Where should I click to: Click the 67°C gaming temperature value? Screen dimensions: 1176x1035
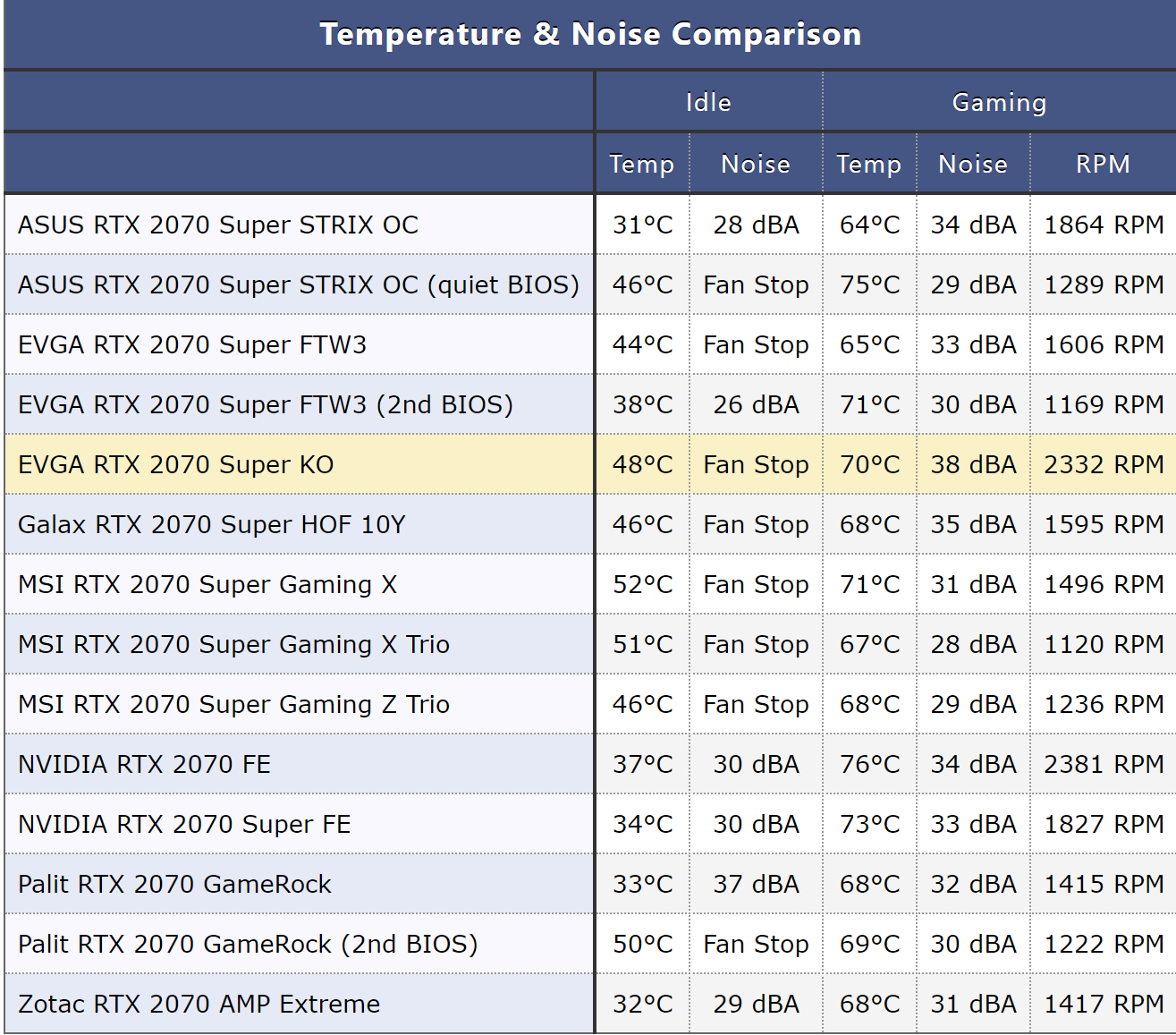[x=869, y=644]
